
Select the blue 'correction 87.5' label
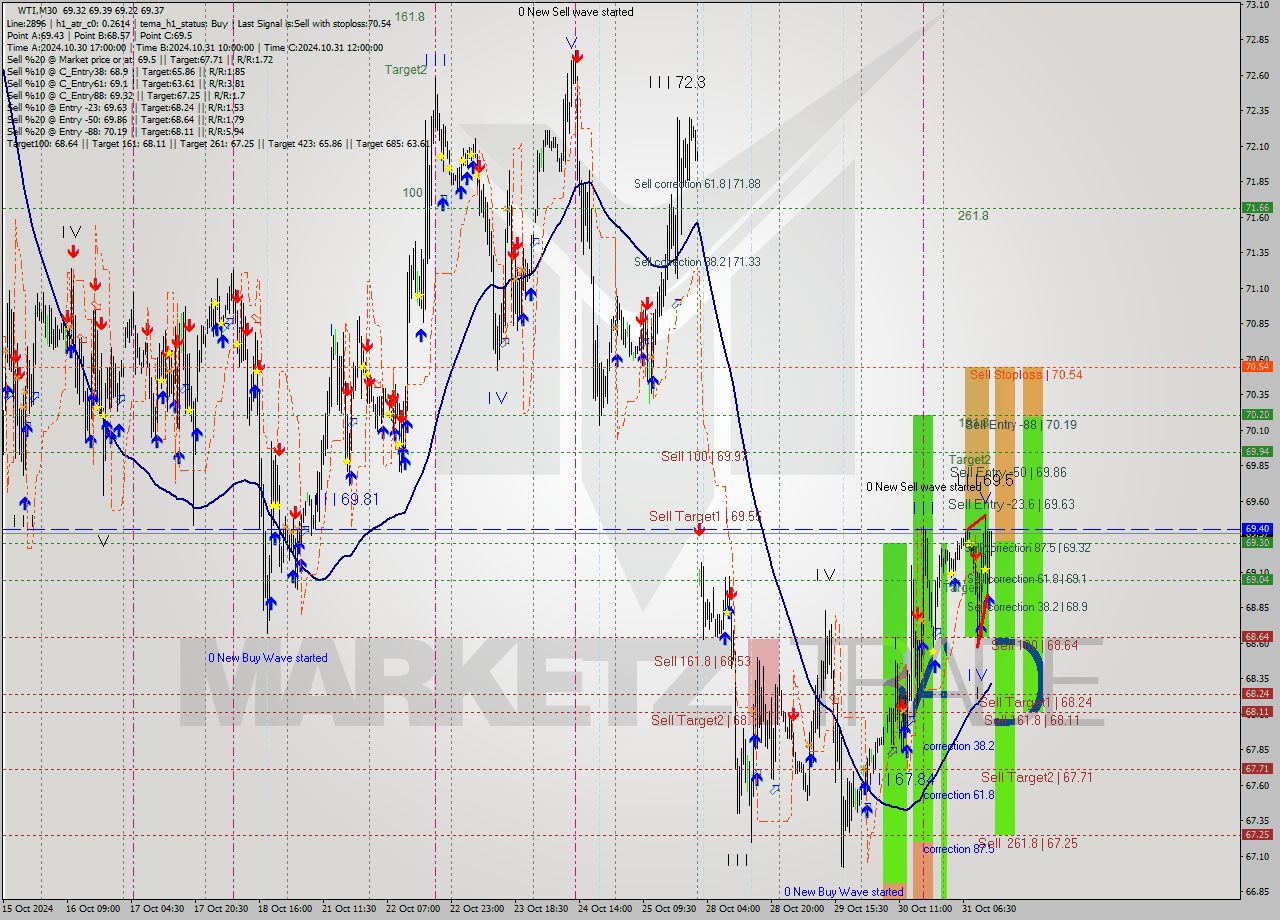958,849
